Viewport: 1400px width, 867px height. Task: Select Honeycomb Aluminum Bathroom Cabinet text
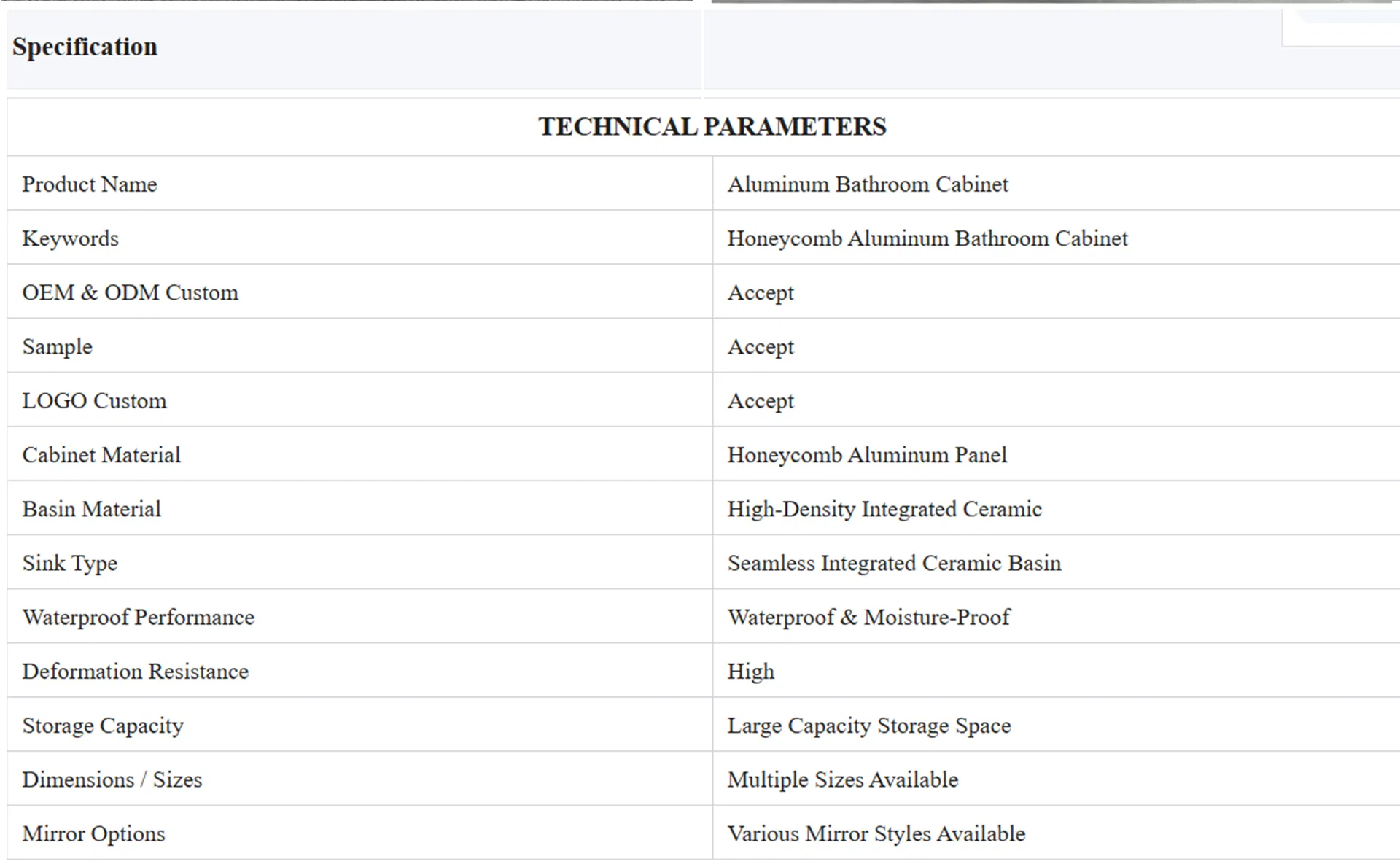pos(927,239)
